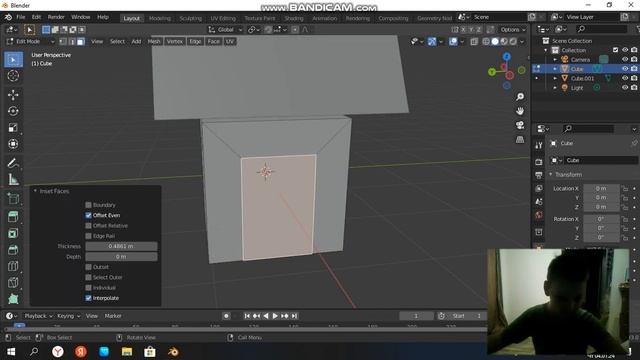Click the viewport zoom magnifier icon
640x360 pixels.
(x=520, y=97)
